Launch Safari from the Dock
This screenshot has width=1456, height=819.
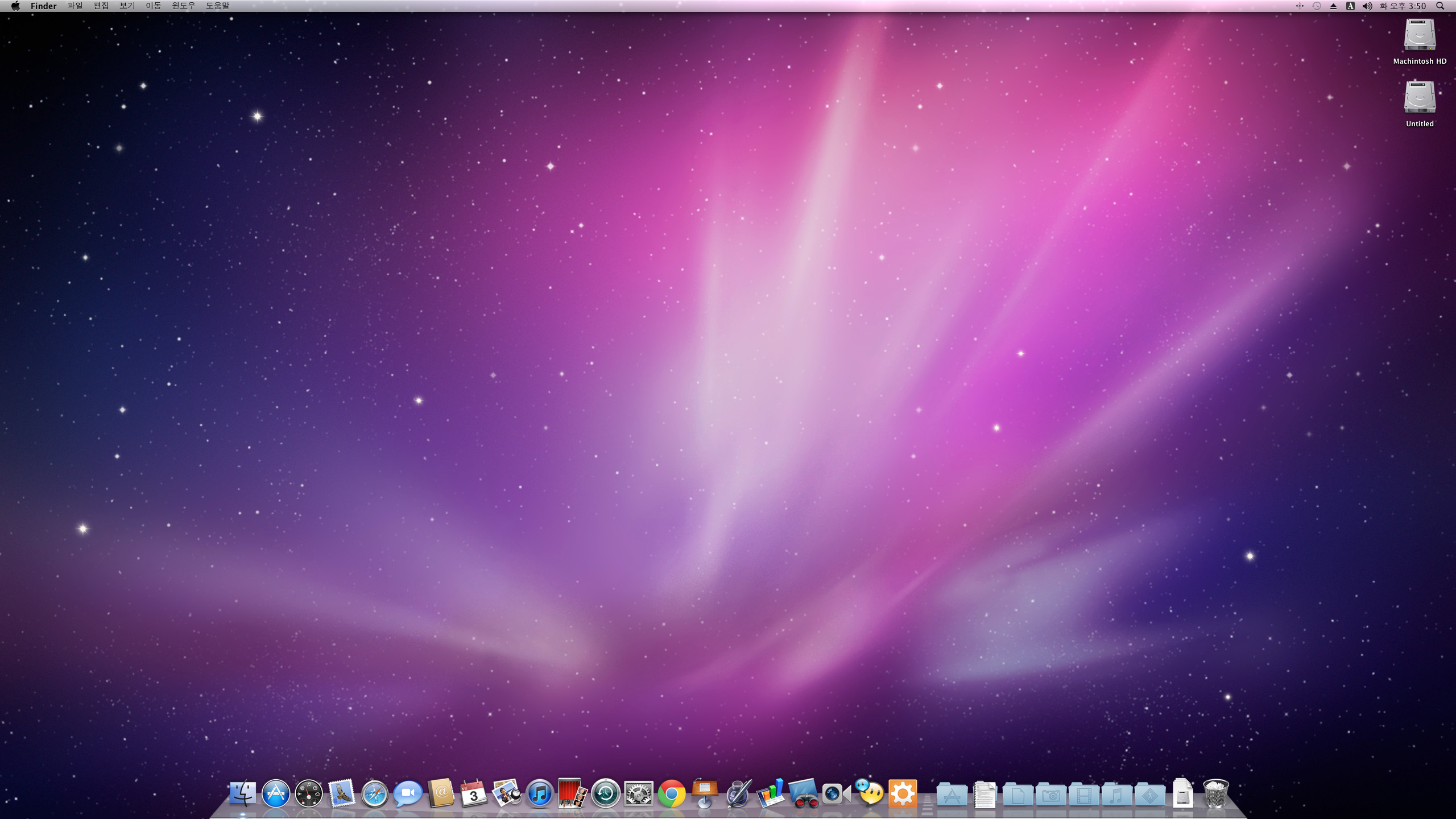(x=375, y=793)
